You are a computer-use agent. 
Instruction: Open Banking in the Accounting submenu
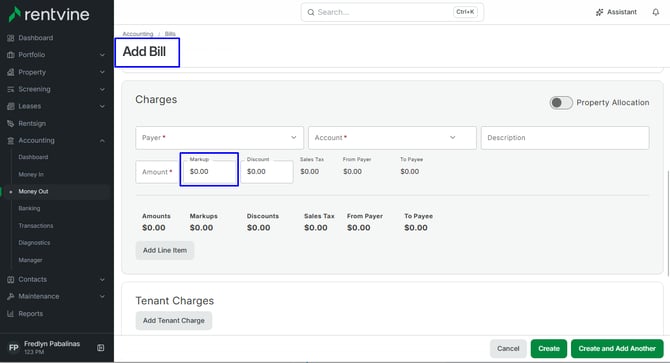coord(29,208)
